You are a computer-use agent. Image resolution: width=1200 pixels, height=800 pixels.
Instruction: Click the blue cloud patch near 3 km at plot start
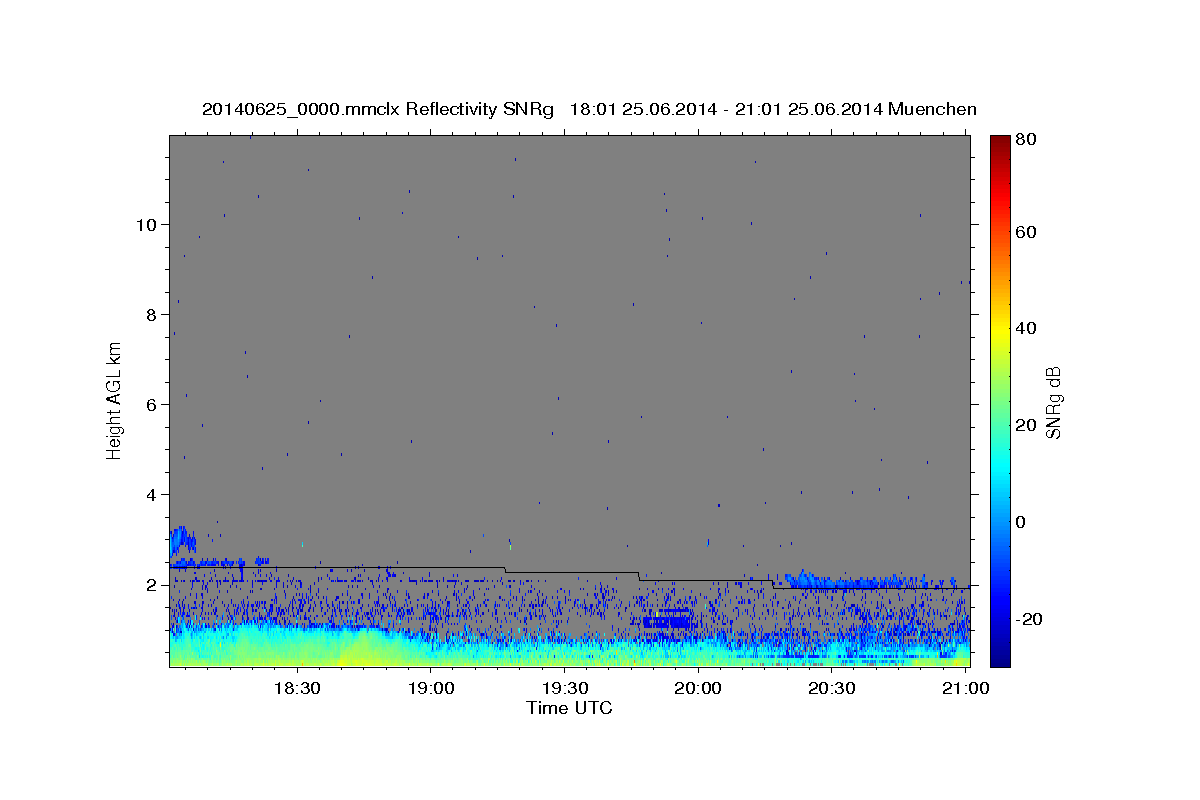181,540
